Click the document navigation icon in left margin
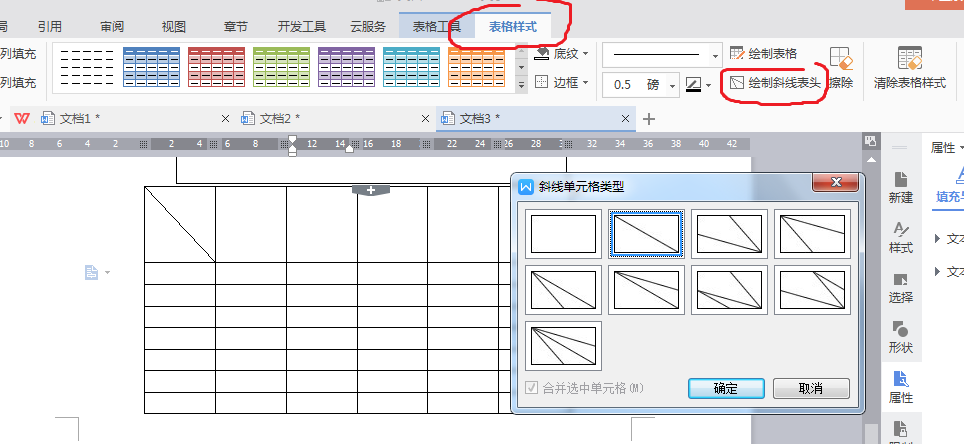 91,272
